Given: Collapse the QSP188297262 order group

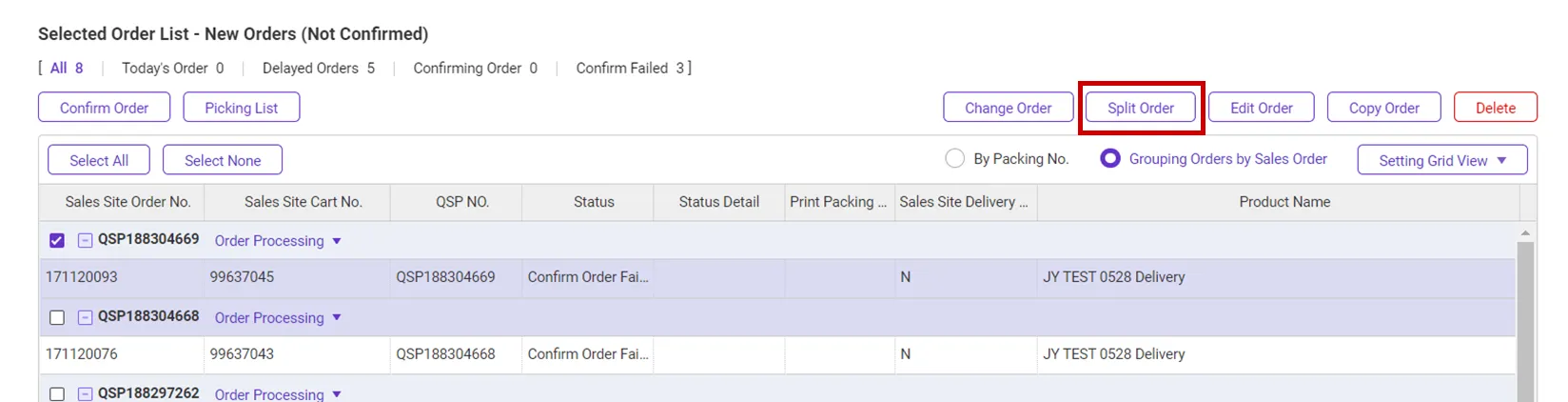Looking at the screenshot, I should 85,393.
